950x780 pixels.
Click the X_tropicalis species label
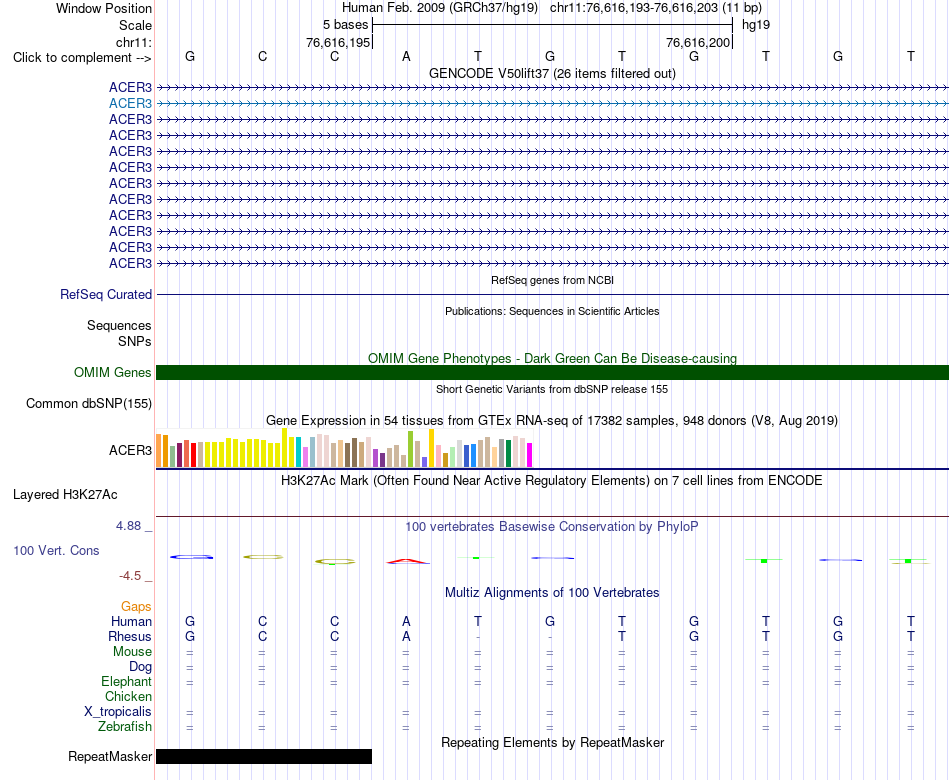tap(118, 712)
